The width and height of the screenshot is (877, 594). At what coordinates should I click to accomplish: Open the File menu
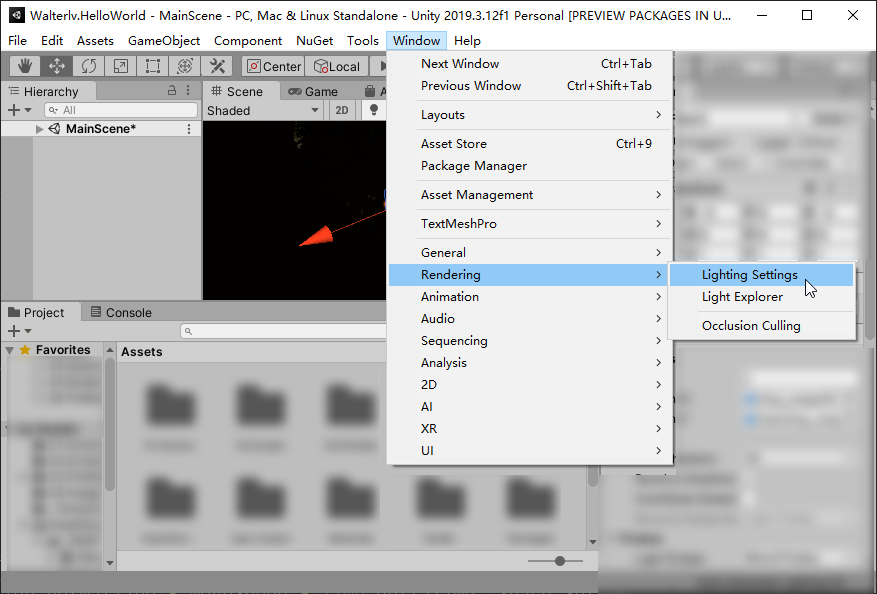(x=17, y=41)
